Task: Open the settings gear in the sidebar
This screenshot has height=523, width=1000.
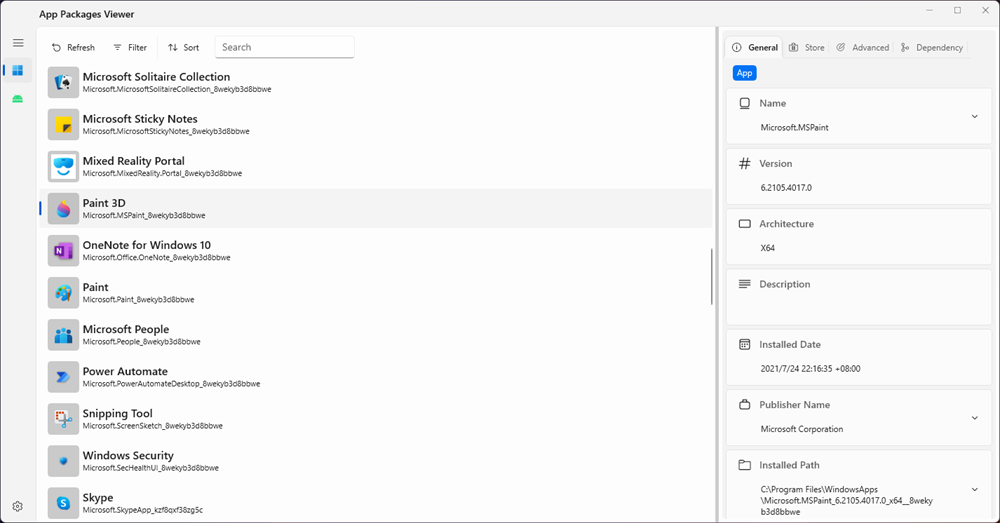Action: click(x=18, y=507)
